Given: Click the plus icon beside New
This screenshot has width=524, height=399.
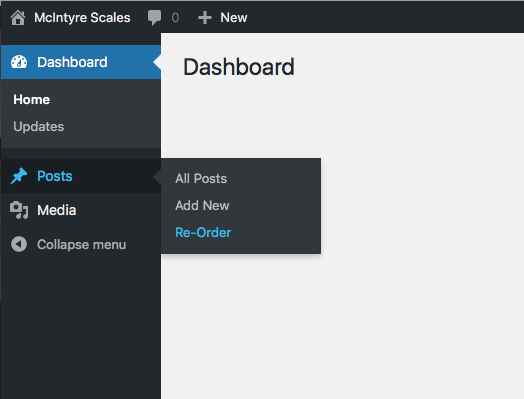Looking at the screenshot, I should click(x=205, y=18).
